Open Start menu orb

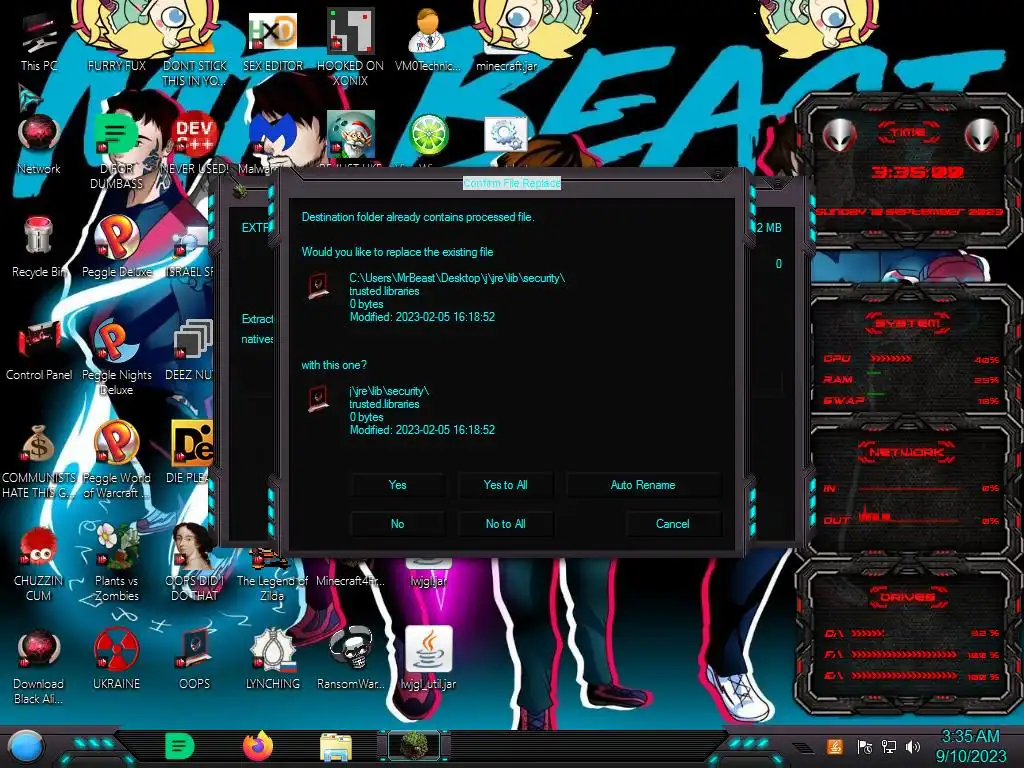point(26,747)
